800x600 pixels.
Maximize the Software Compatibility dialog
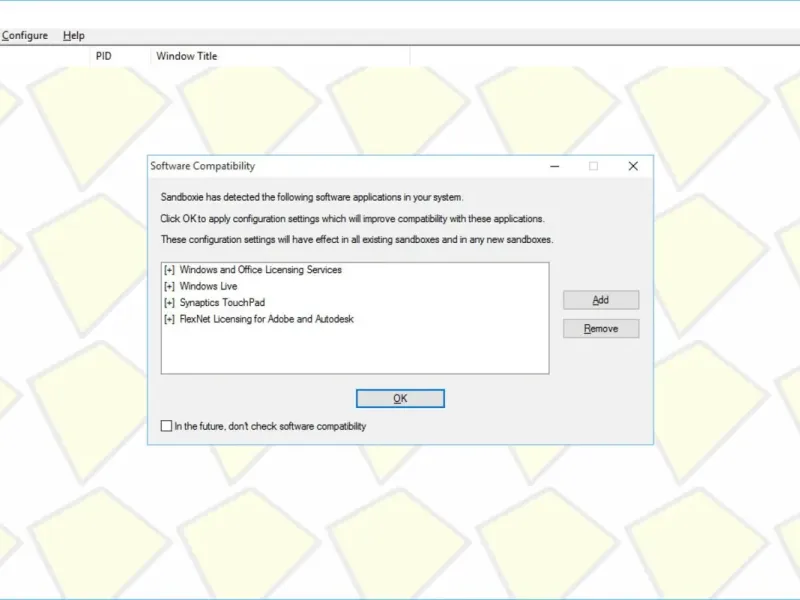click(x=593, y=166)
